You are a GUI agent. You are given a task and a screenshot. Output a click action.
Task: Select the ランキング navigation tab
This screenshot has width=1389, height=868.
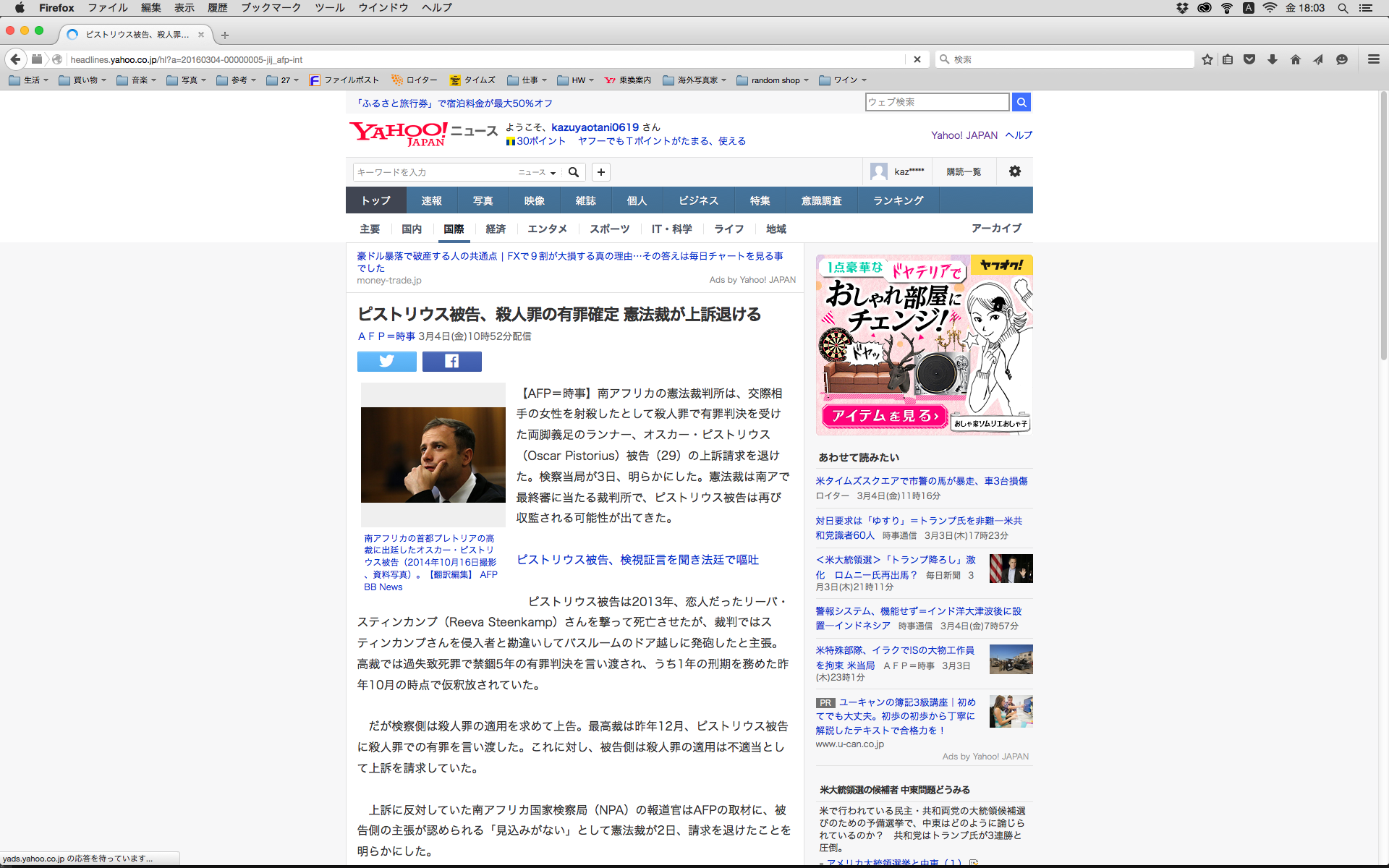pyautogui.click(x=898, y=200)
